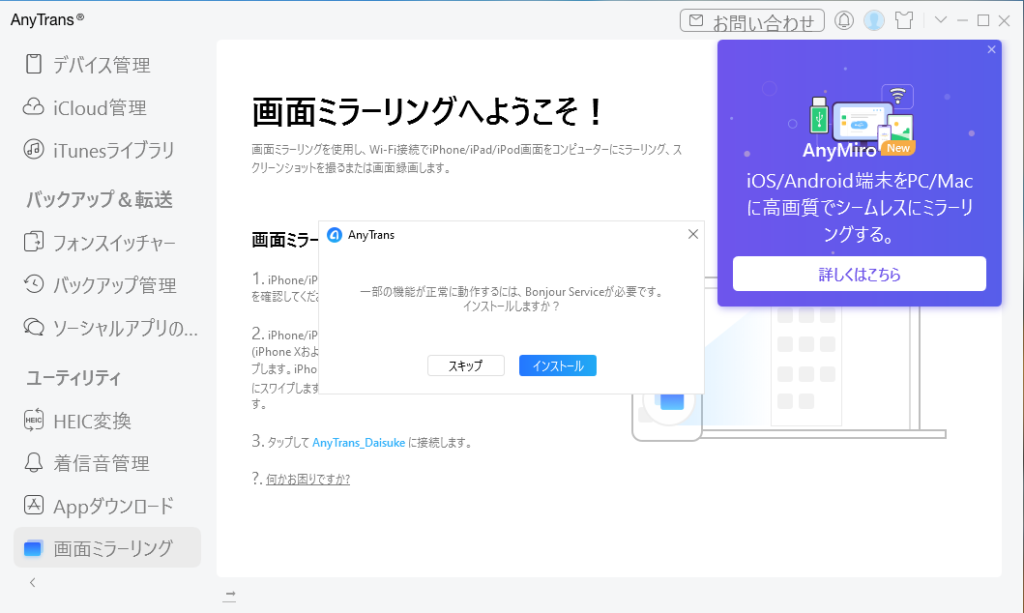Click 詳しくはこちら in AnyMiro ad
The image size is (1024, 613).
859,274
